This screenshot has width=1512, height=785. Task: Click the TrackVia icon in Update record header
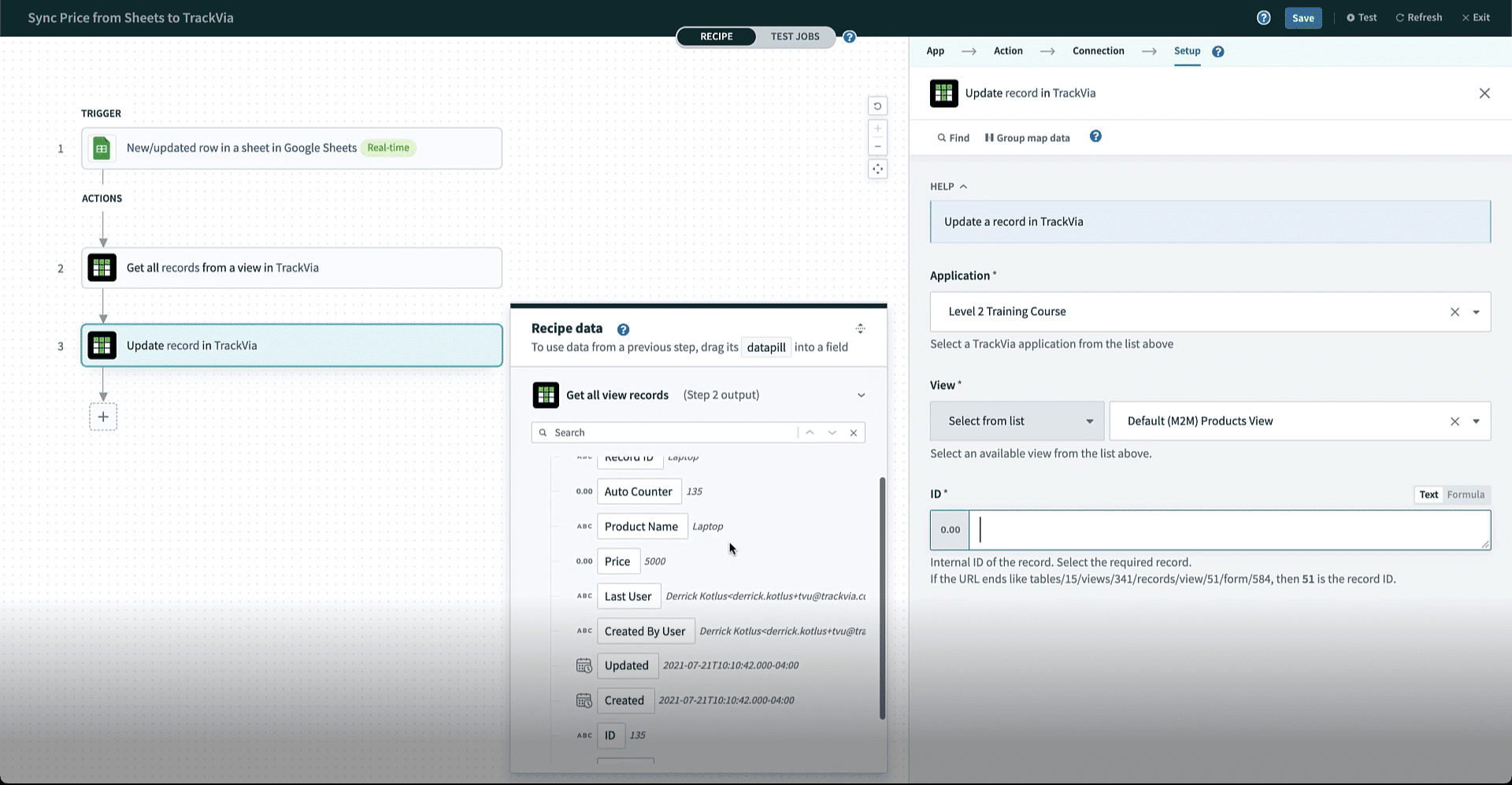pyautogui.click(x=943, y=93)
